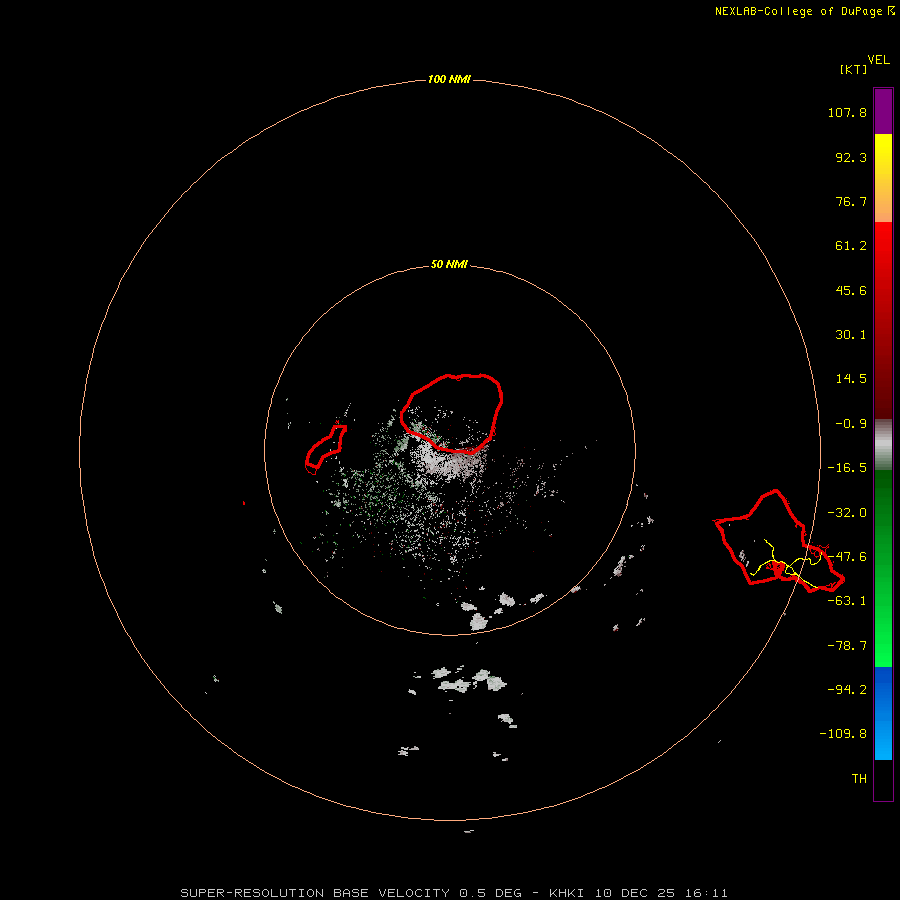Click the [KT] units label

coord(854,69)
